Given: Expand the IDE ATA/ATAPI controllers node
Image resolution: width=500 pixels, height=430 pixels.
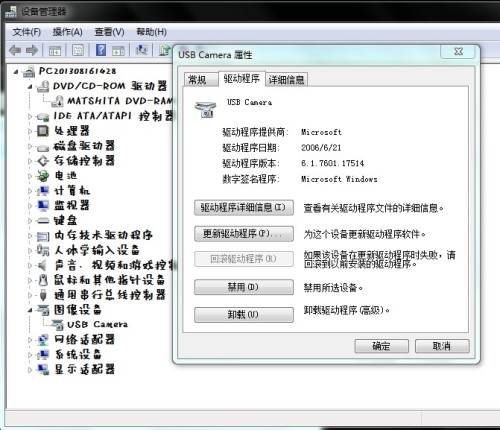Looking at the screenshot, I should point(30,117).
